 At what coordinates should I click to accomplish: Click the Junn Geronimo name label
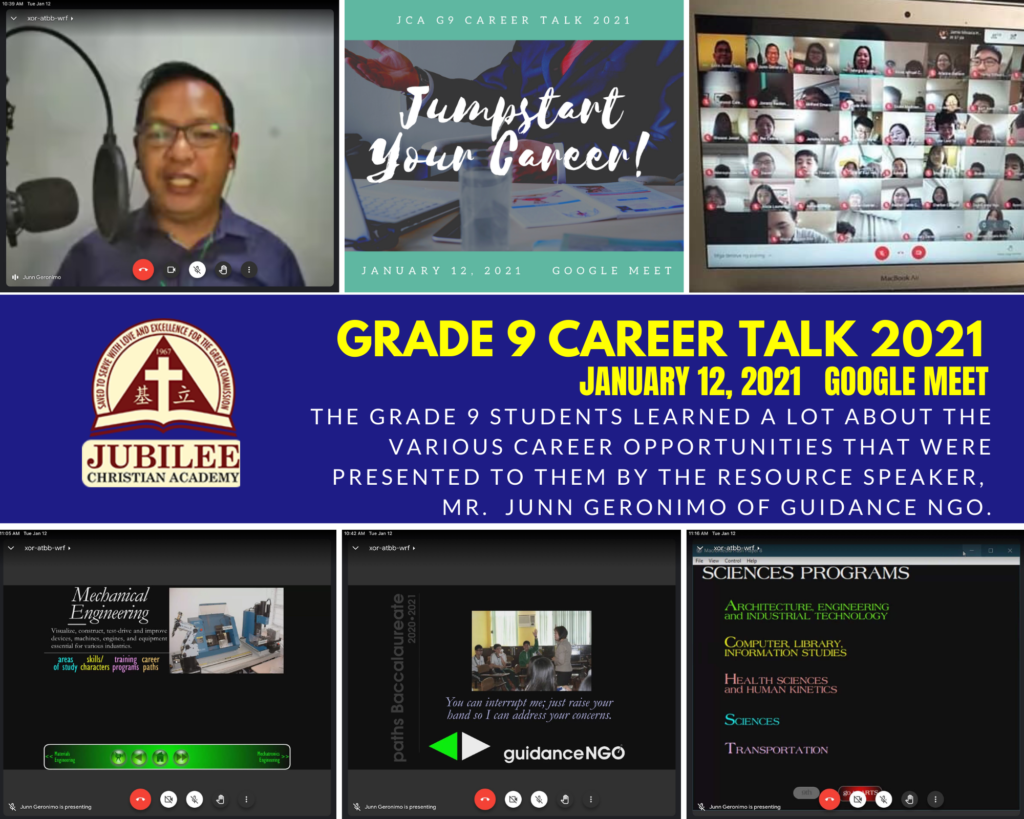click(41, 277)
